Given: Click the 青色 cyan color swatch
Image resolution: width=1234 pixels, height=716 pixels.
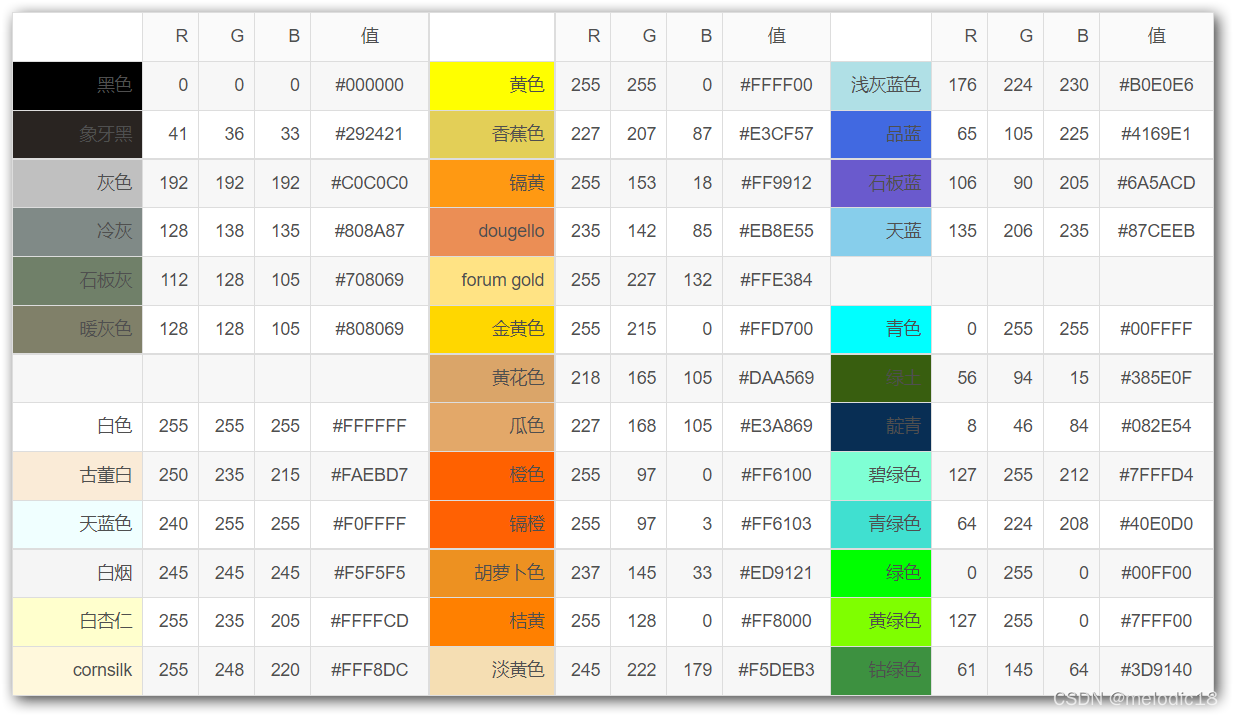Looking at the screenshot, I should pos(880,329).
